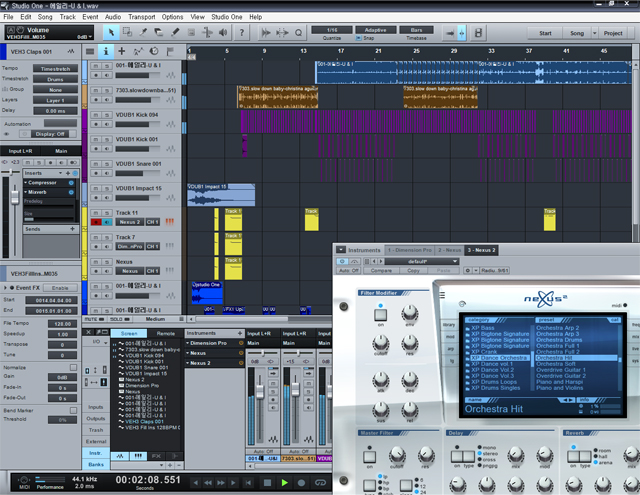The image size is (640, 495).
Task: Select the Eraser tool
Action: click(159, 32)
